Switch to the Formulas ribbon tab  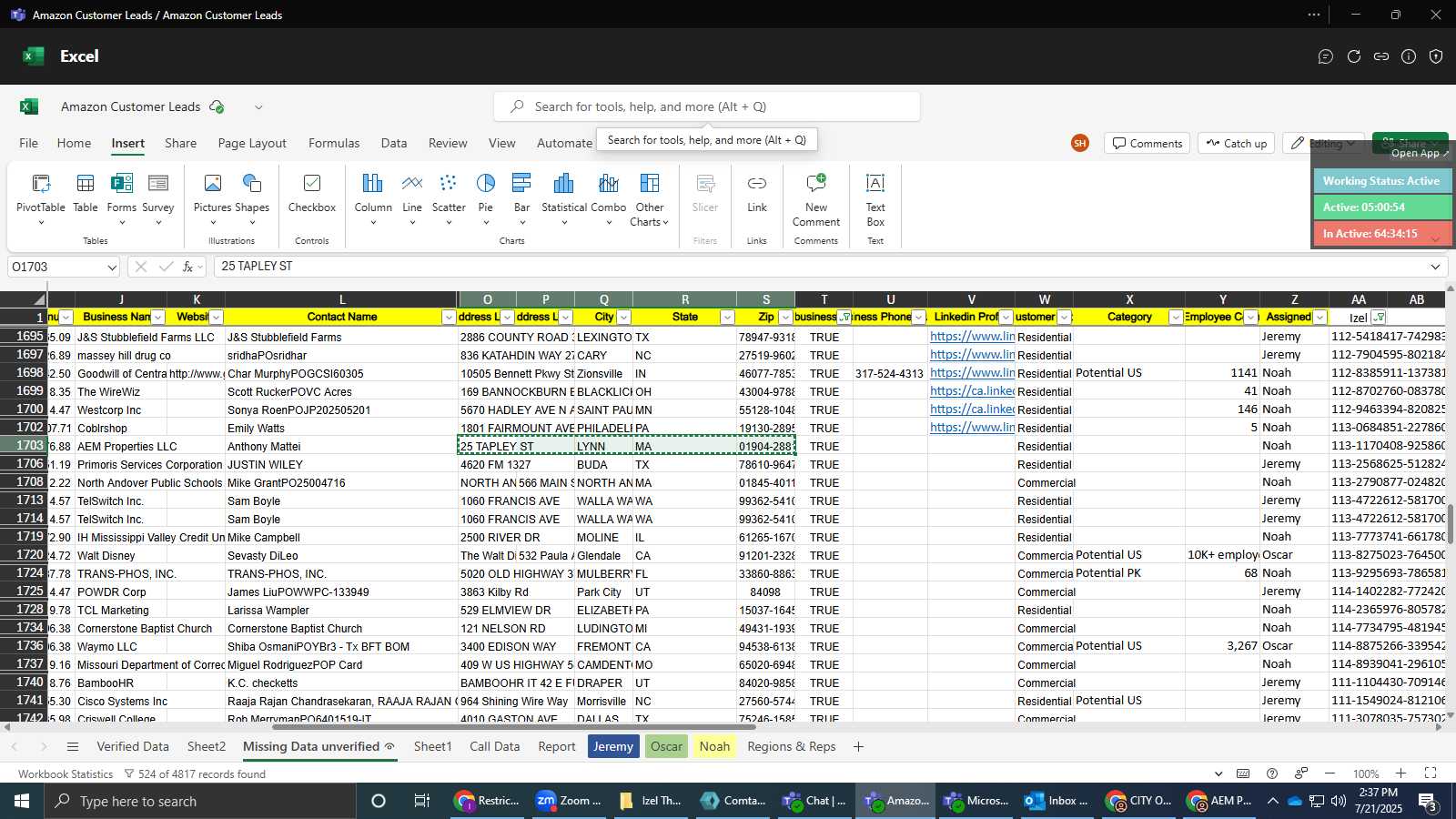pos(334,143)
